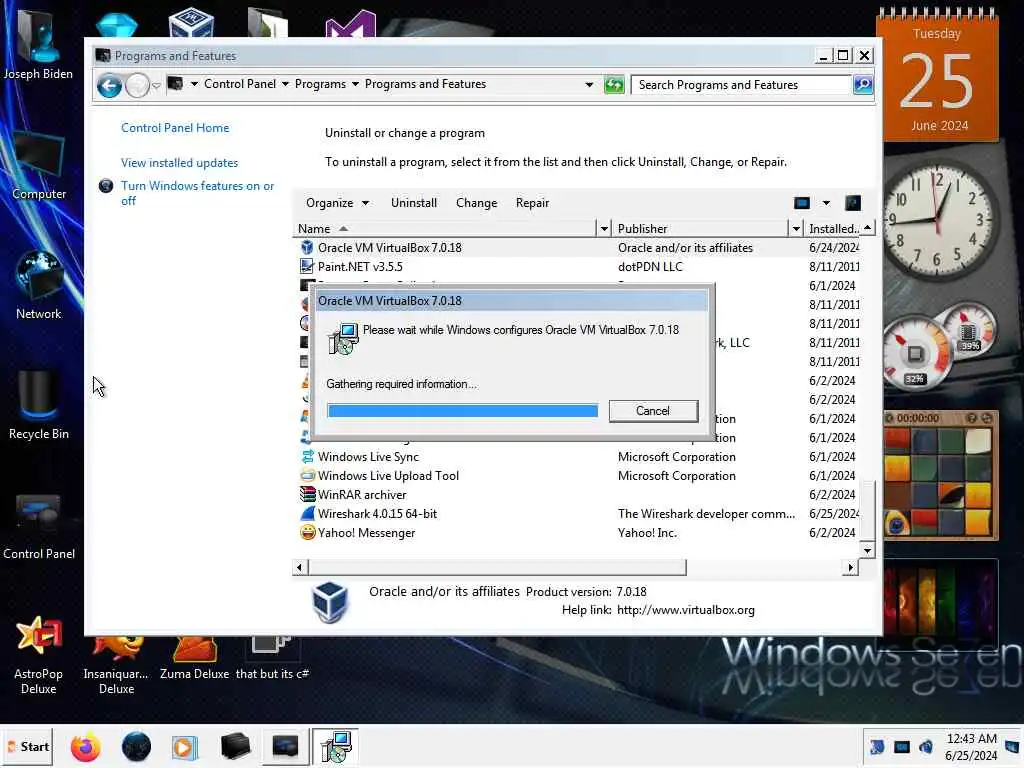Open the recent pages dropdown arrow
The image size is (1024, 768).
tap(156, 86)
